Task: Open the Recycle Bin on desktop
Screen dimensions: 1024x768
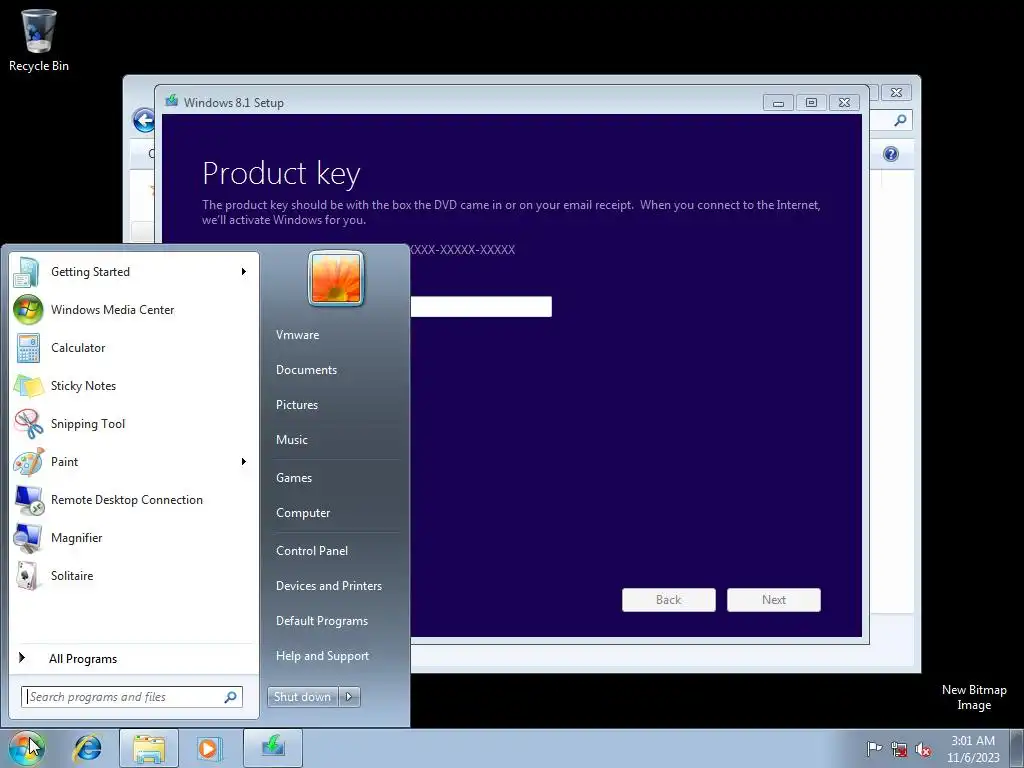Action: tap(39, 40)
